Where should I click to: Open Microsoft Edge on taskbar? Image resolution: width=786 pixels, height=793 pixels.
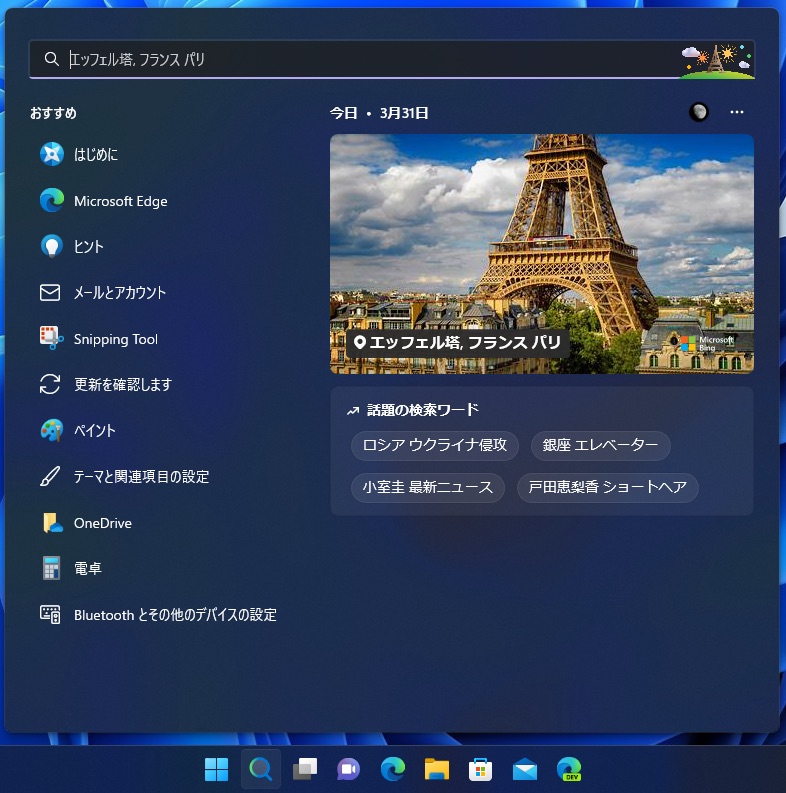point(392,769)
